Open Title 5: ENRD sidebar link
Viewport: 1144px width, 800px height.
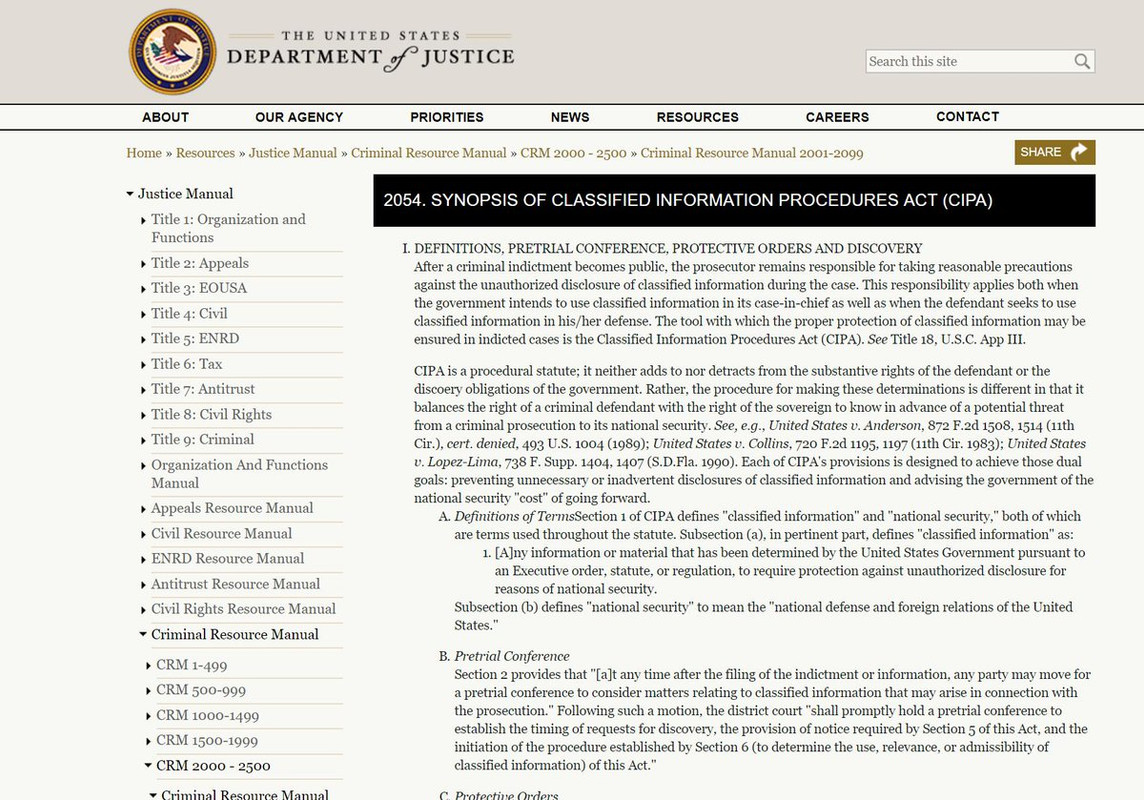click(195, 338)
